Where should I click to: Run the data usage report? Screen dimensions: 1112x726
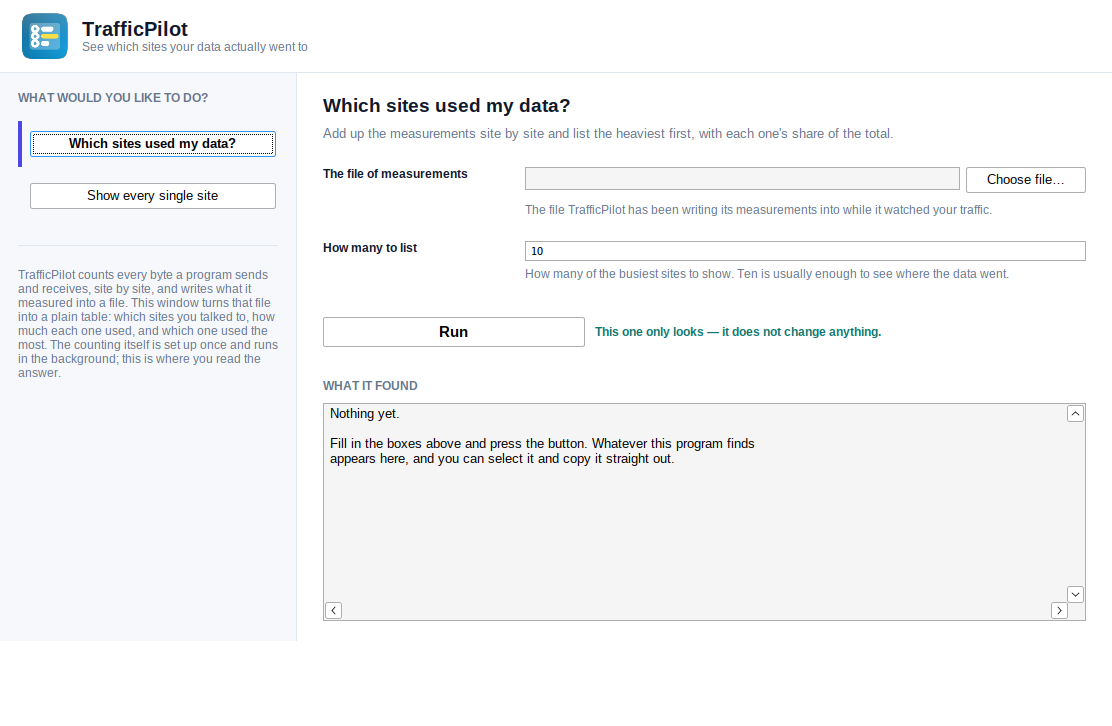tap(454, 332)
